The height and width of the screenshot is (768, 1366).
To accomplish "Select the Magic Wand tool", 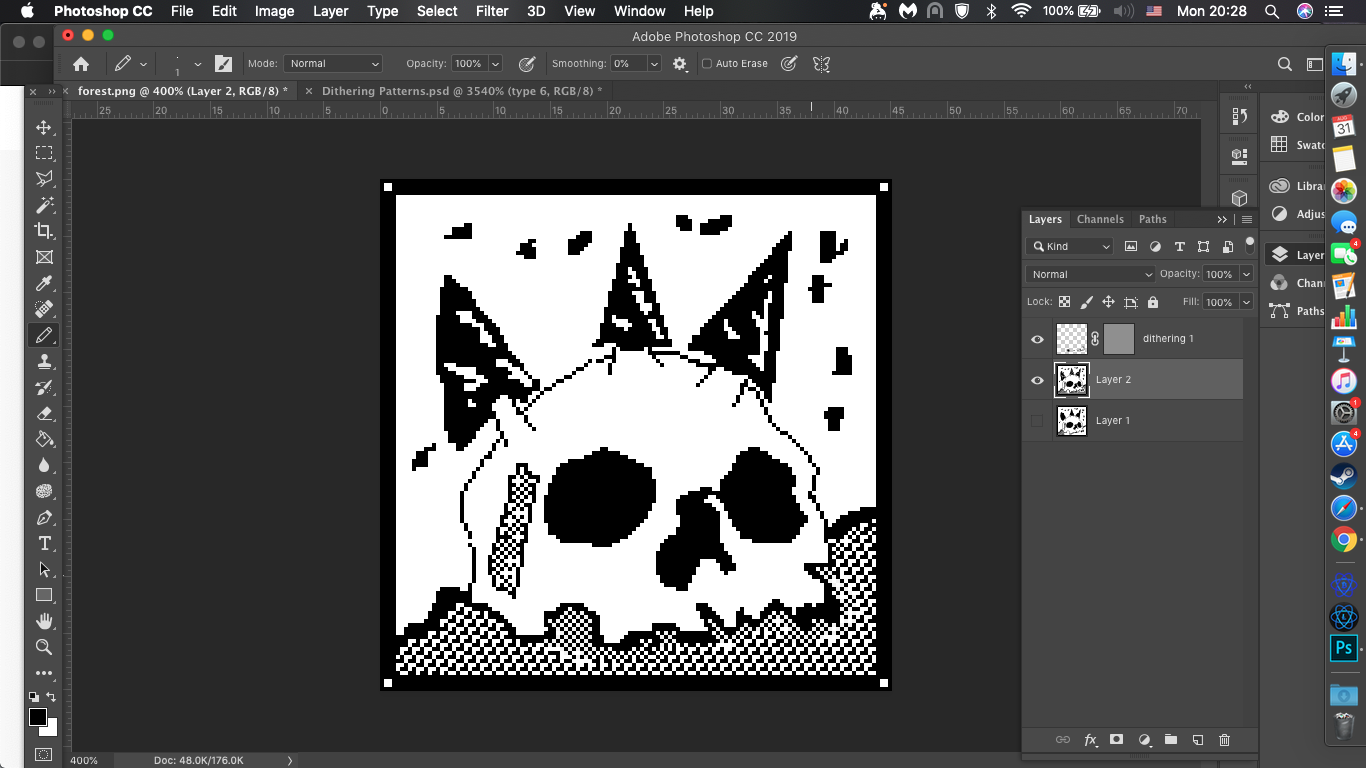I will pos(44,205).
